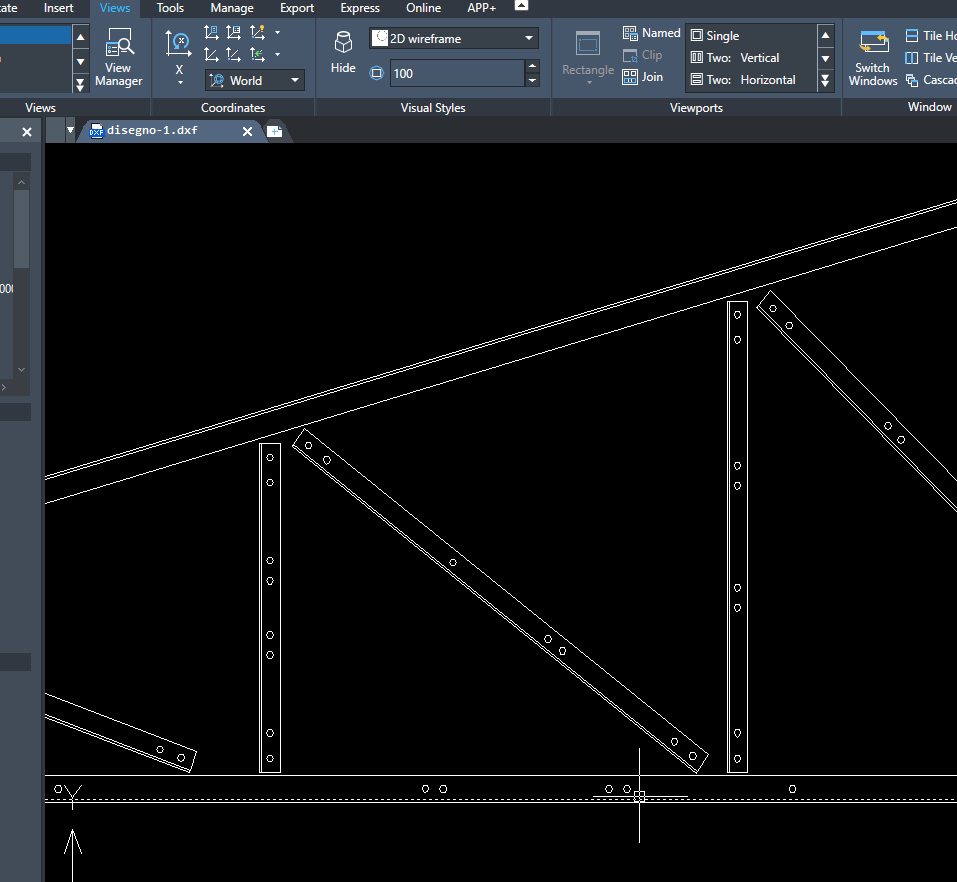Click the Tile Horizontally icon
Image resolution: width=957 pixels, height=882 pixels.
[x=912, y=35]
